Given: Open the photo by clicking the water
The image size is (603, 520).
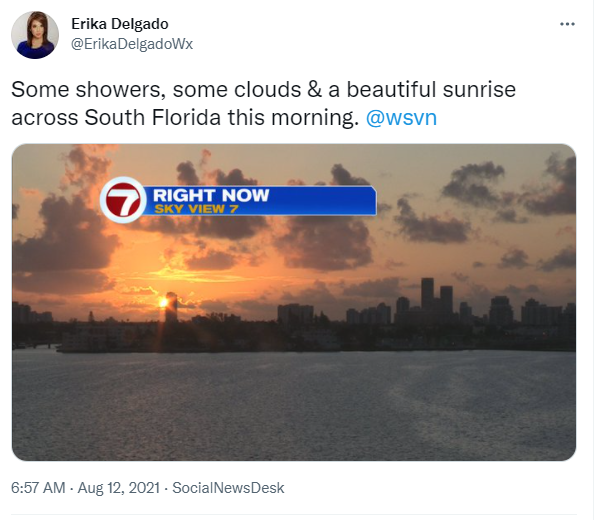Looking at the screenshot, I should [x=294, y=406].
